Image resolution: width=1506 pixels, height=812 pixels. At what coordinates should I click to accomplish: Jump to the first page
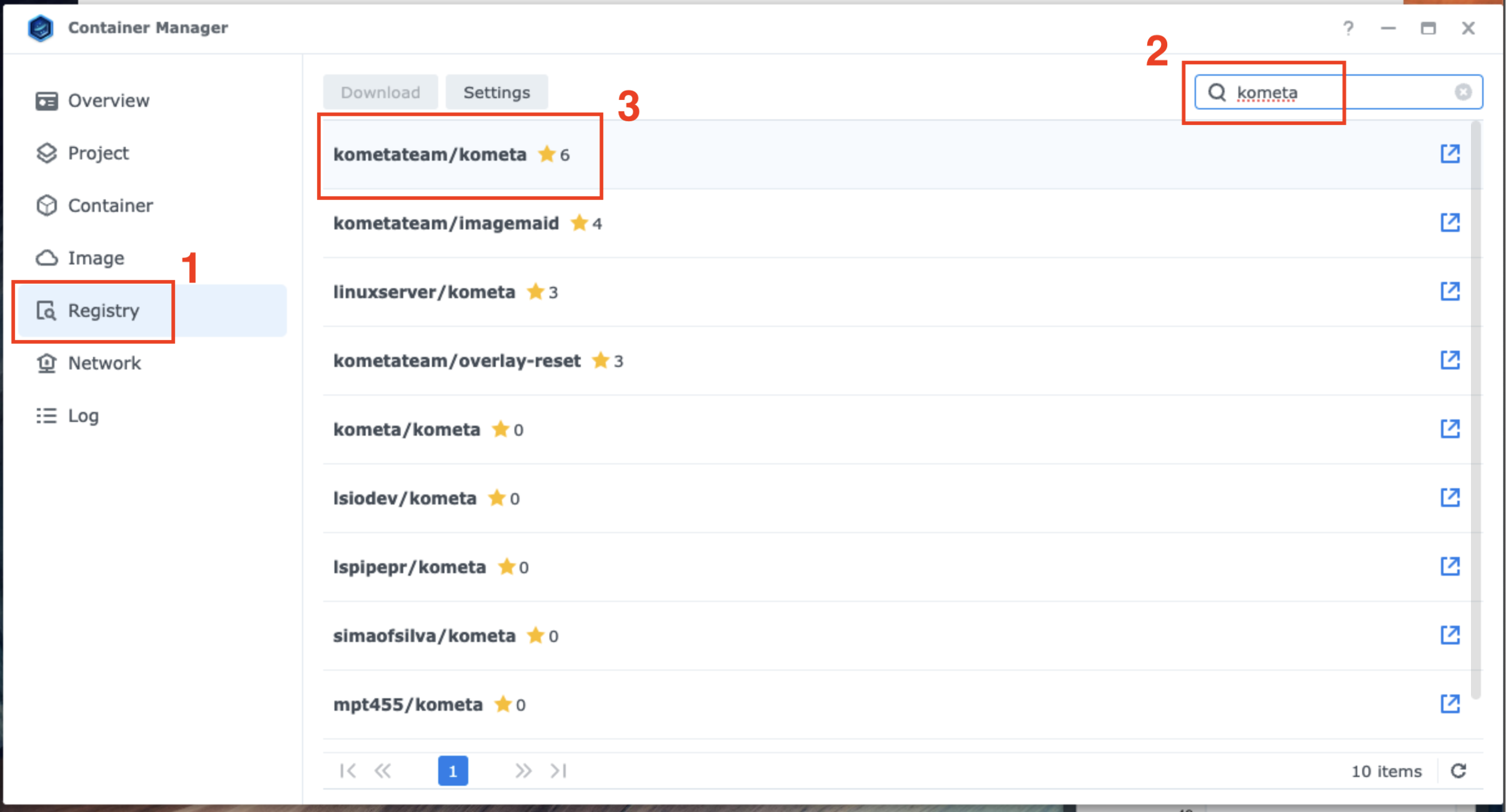348,771
